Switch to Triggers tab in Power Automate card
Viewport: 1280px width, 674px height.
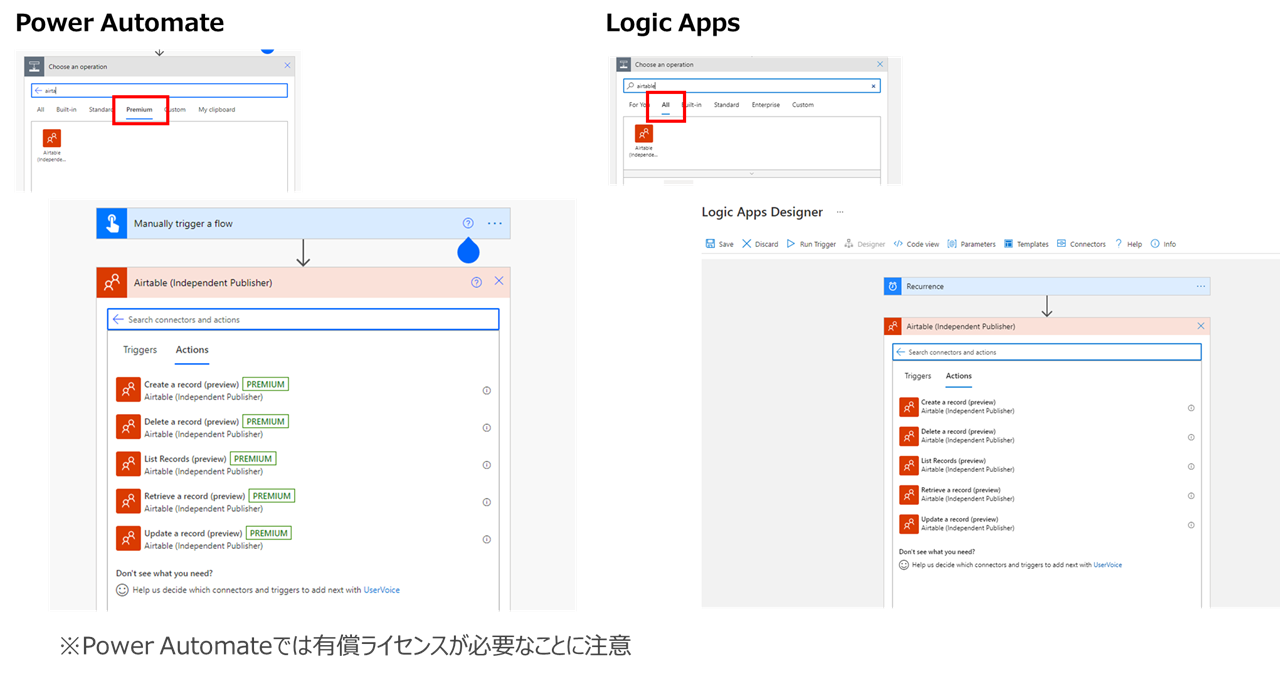coord(140,350)
